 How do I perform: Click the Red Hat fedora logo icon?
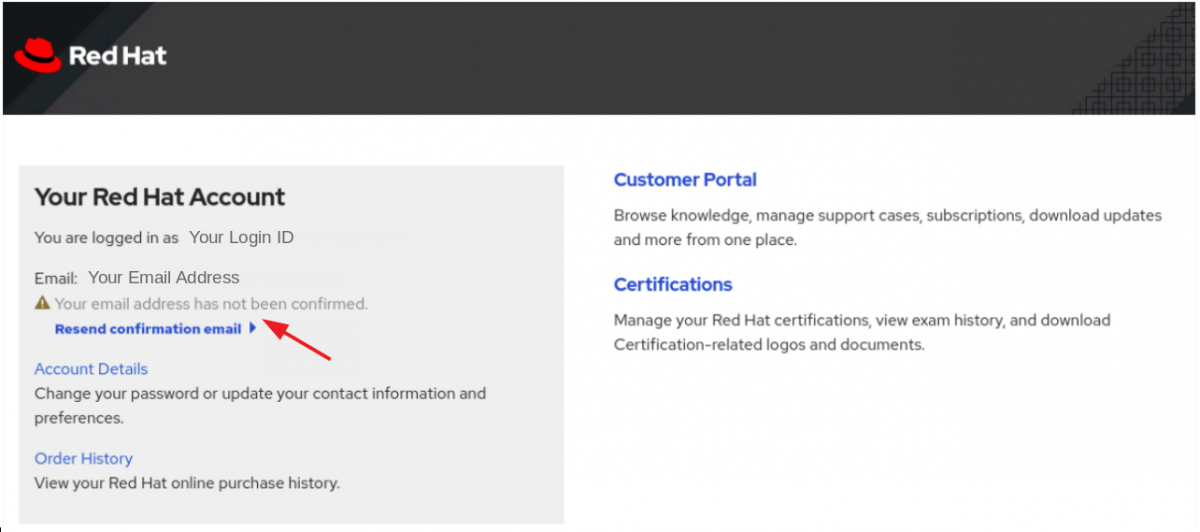click(x=38, y=55)
